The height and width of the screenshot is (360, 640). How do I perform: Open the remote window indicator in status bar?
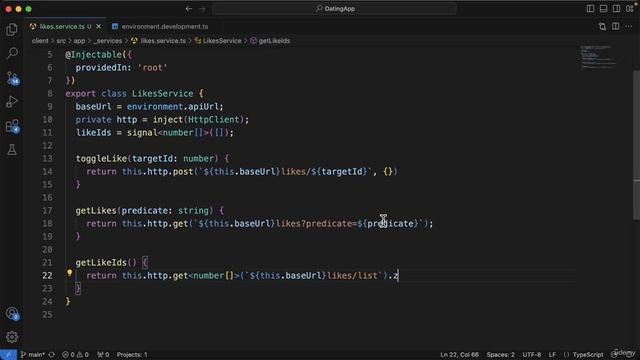coord(8,355)
